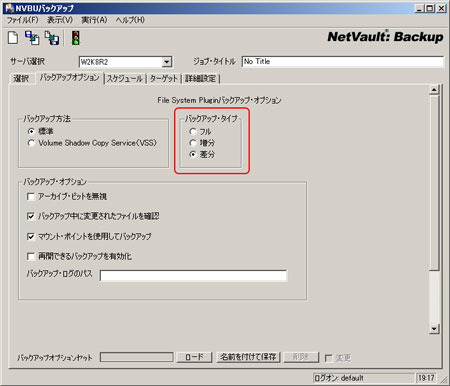Toggle バックアップ中に変更されたファイルを確認 checkbox
Image resolution: width=450 pixels, height=386 pixels.
(31, 216)
